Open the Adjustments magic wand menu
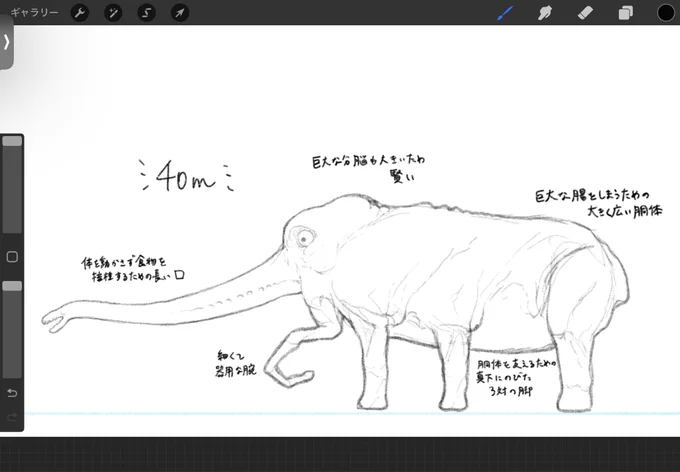 click(113, 13)
